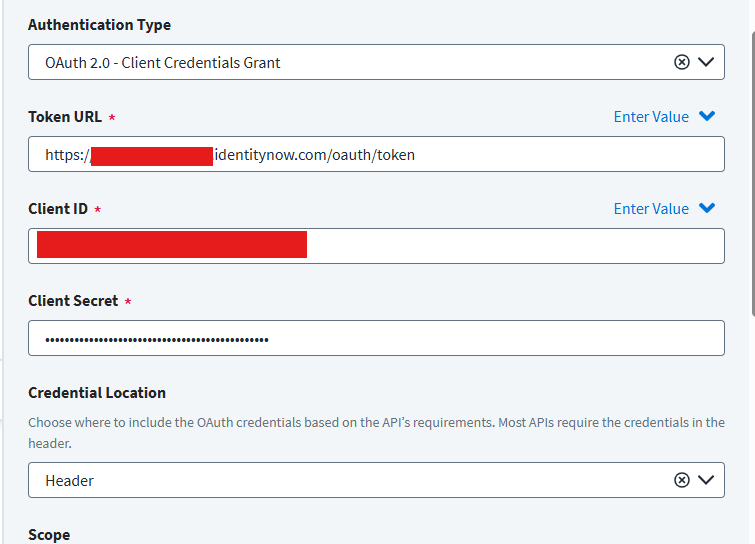Focus the Client ID input field
755x544 pixels.
[500, 246]
